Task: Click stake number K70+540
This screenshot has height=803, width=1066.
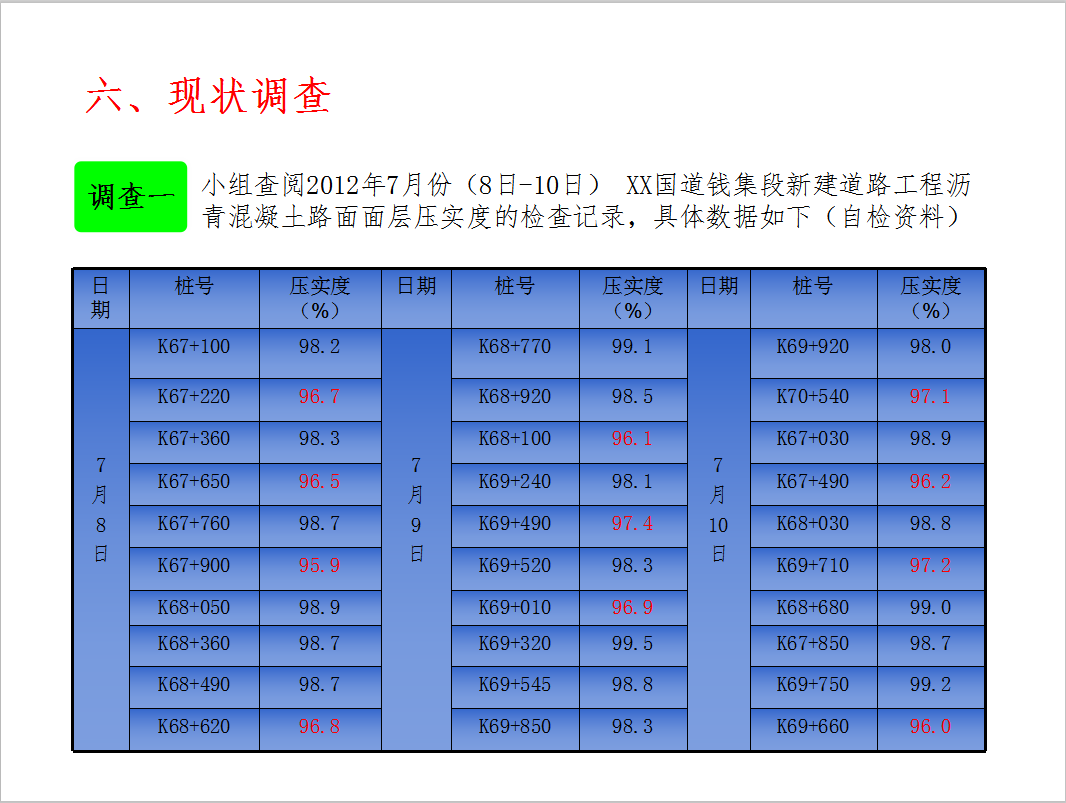Action: pyautogui.click(x=813, y=396)
